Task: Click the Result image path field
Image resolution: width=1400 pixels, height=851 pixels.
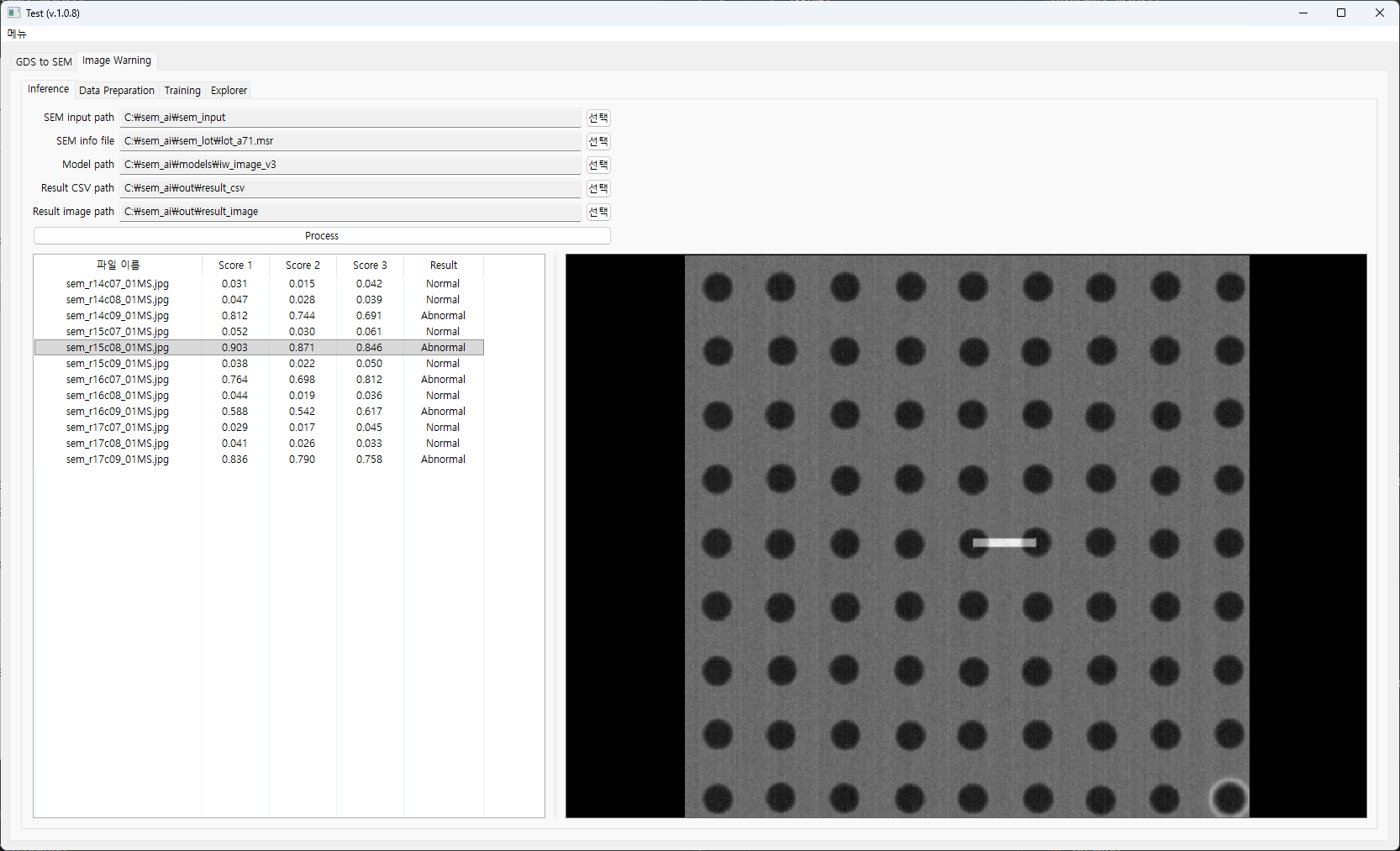Action: 350,212
